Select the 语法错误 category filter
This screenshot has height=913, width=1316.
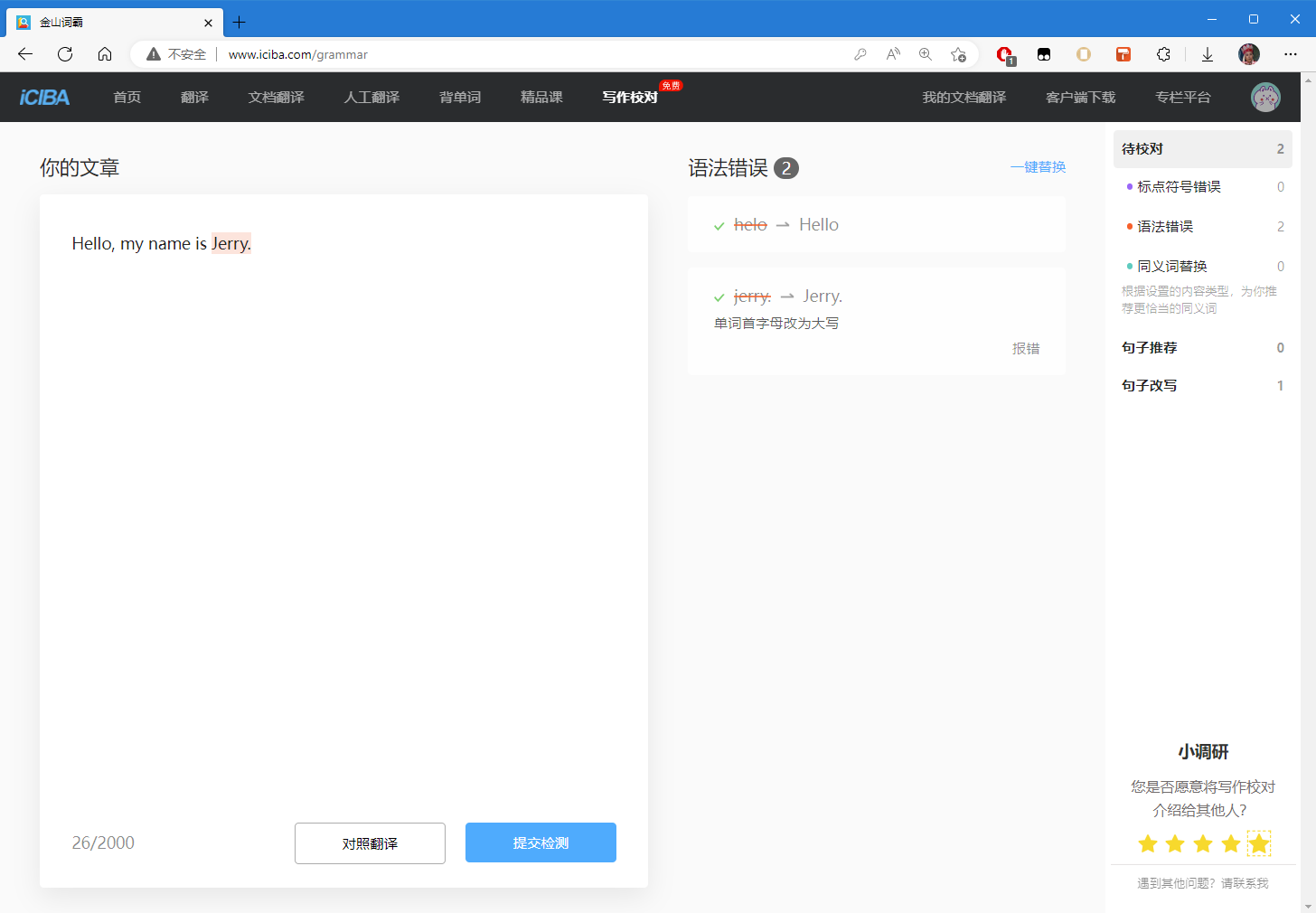(1165, 226)
